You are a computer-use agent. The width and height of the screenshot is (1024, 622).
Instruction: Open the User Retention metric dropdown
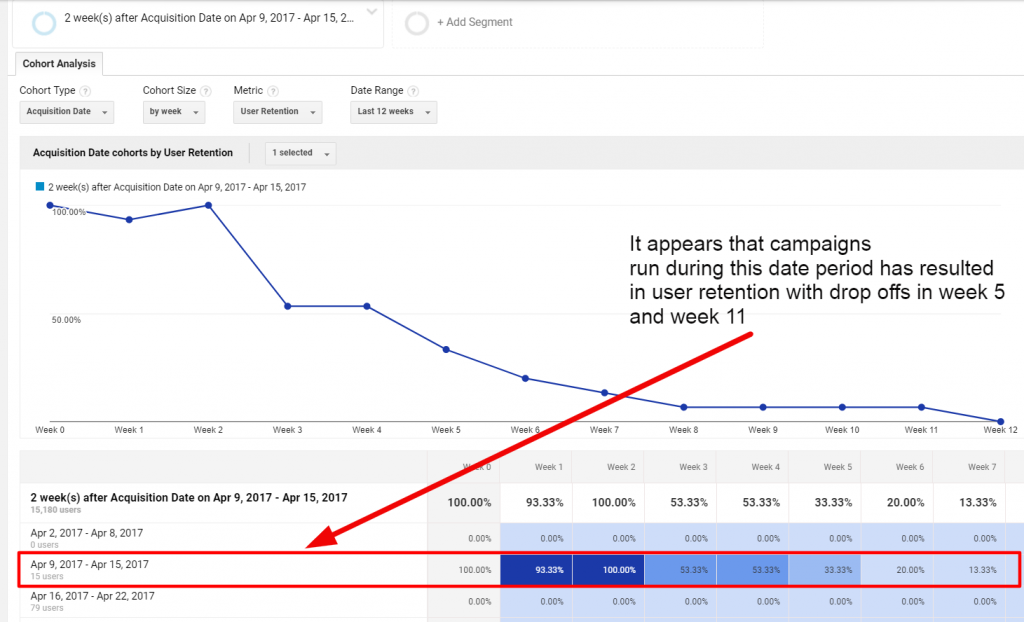pyautogui.click(x=277, y=112)
